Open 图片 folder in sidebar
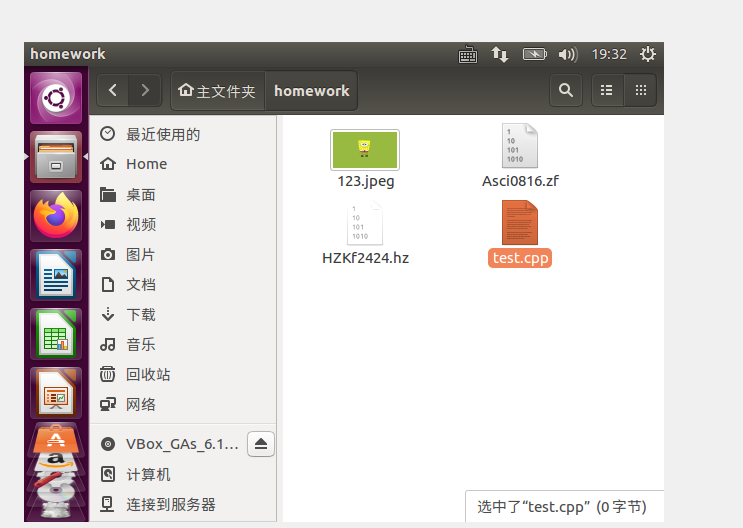This screenshot has width=743, height=528. pos(183,255)
